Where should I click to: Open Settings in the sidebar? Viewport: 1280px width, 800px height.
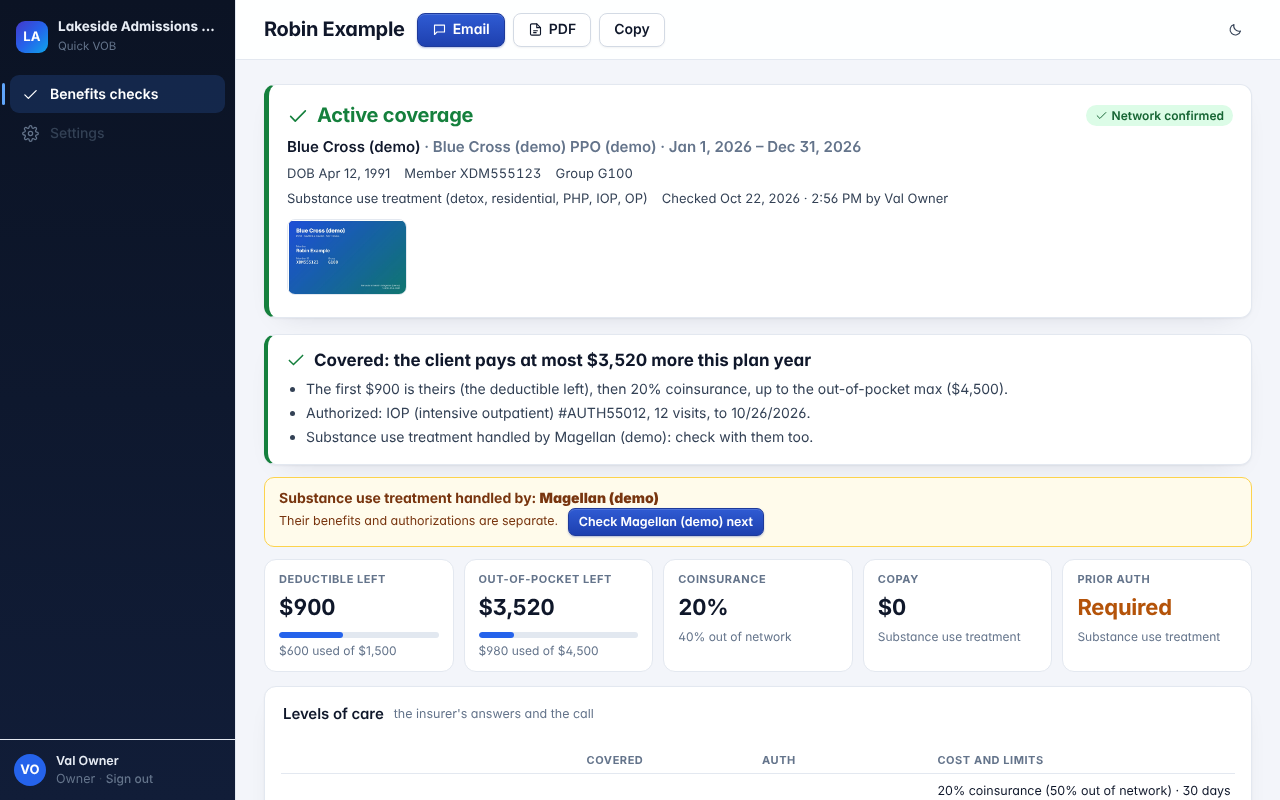117,133
